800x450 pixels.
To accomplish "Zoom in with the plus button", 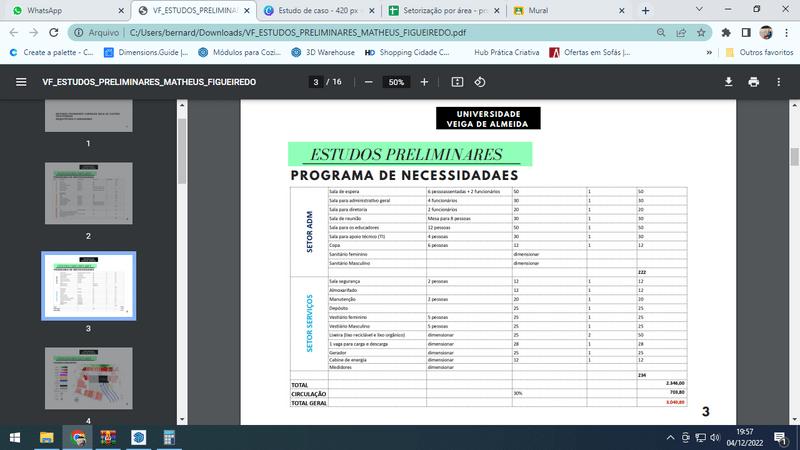I will [x=424, y=82].
